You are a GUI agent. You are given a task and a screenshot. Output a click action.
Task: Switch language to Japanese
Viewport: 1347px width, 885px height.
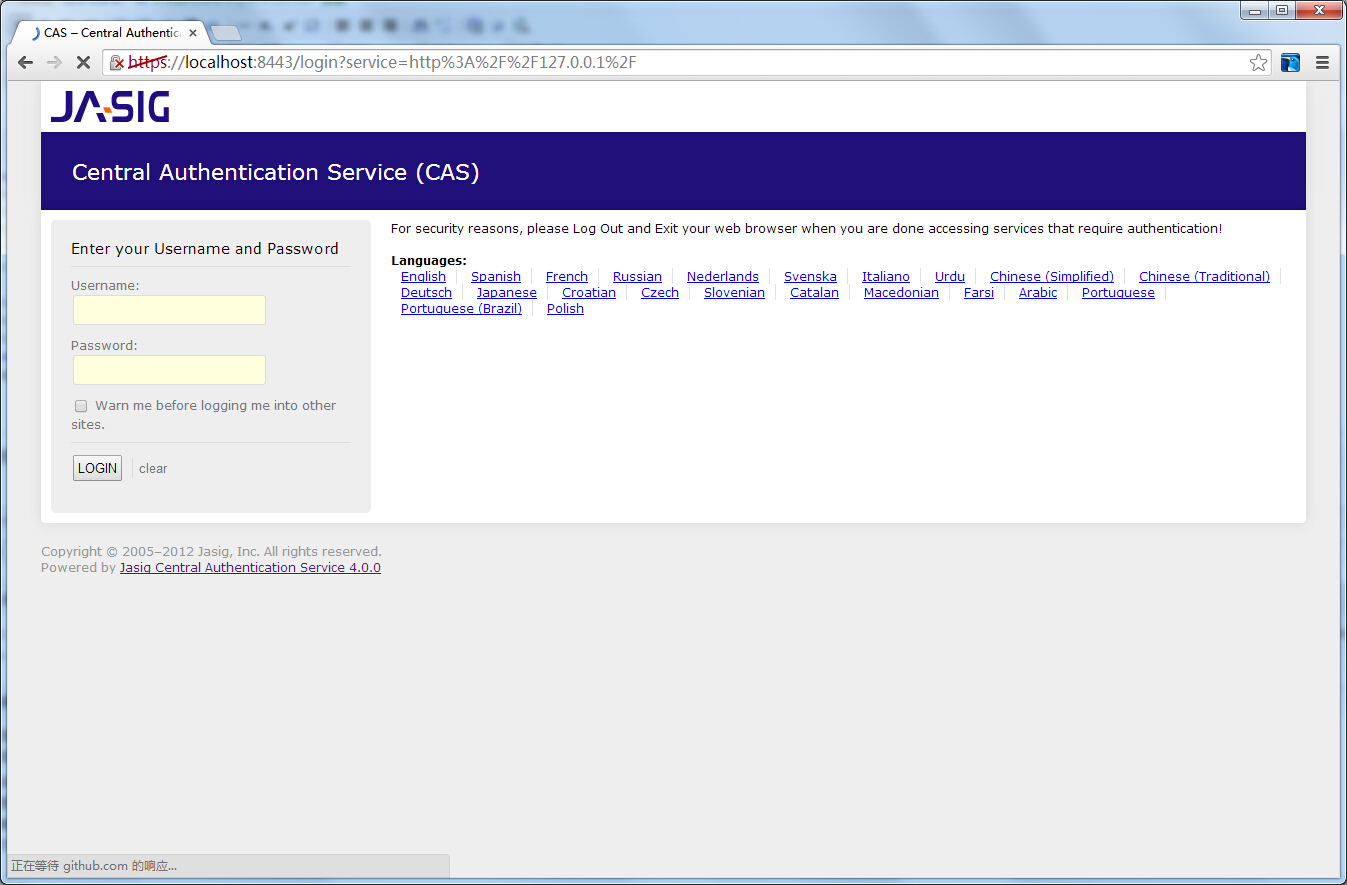click(x=507, y=293)
